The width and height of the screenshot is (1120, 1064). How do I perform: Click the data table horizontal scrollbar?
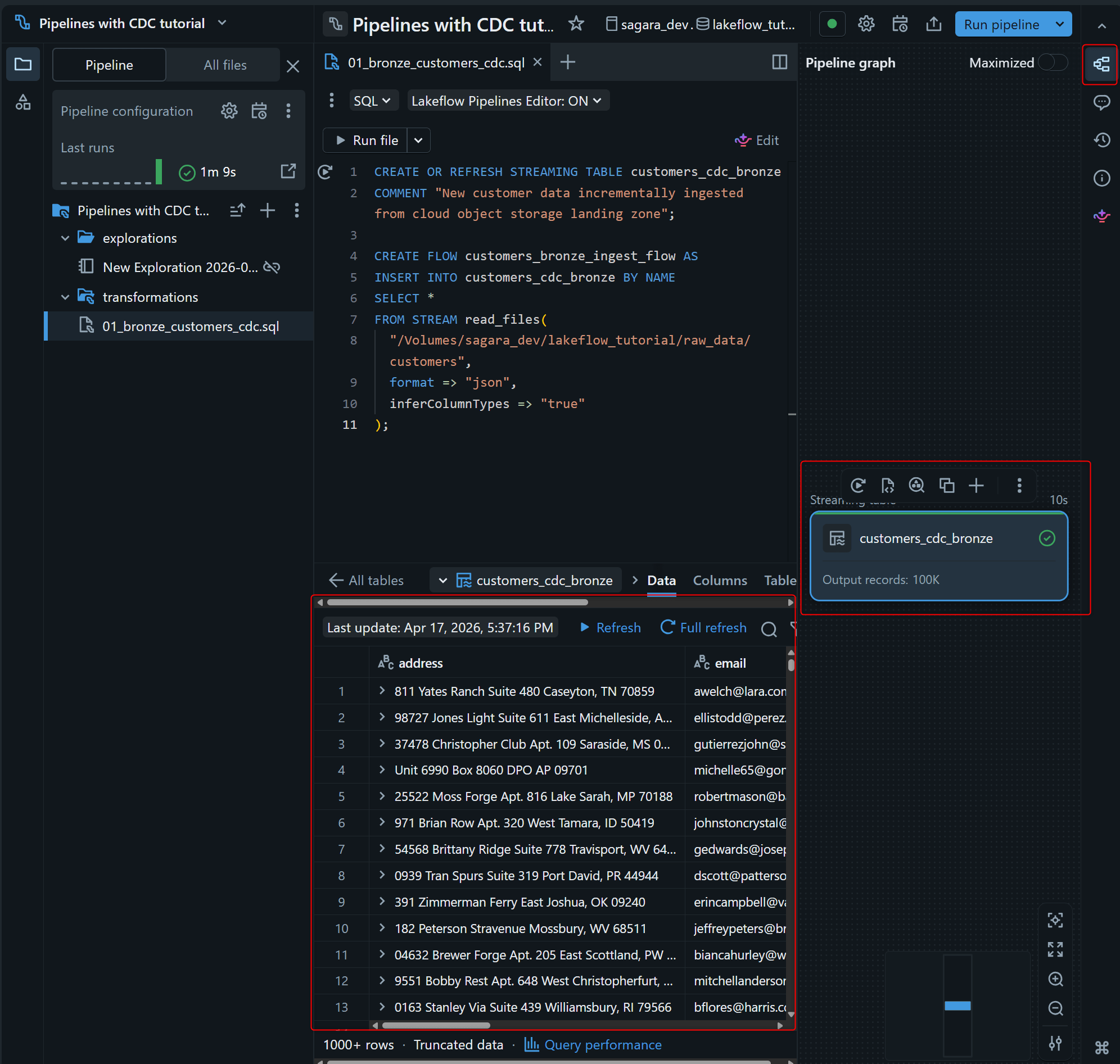tap(436, 1025)
